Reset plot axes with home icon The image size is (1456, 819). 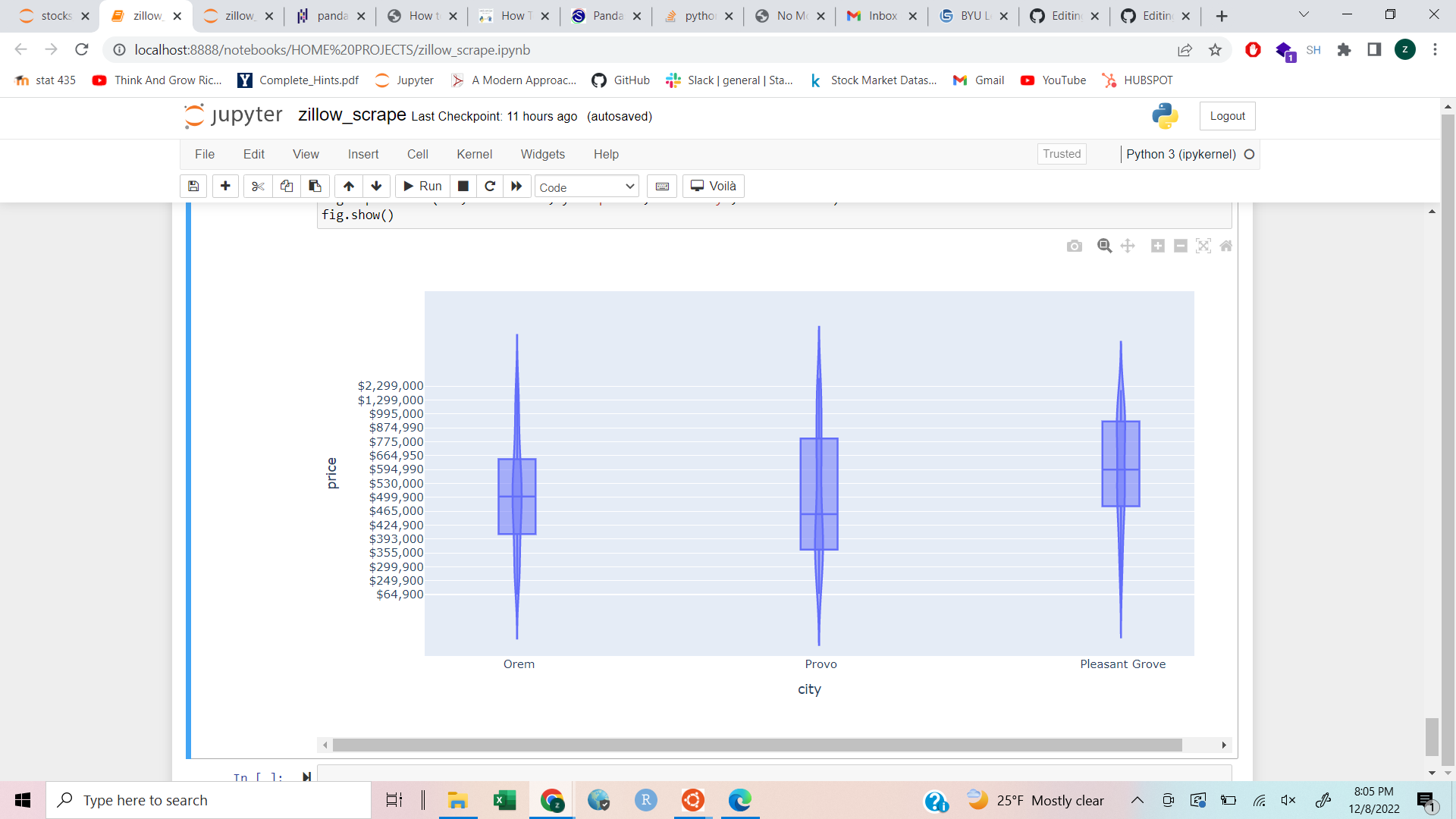[x=1226, y=246]
